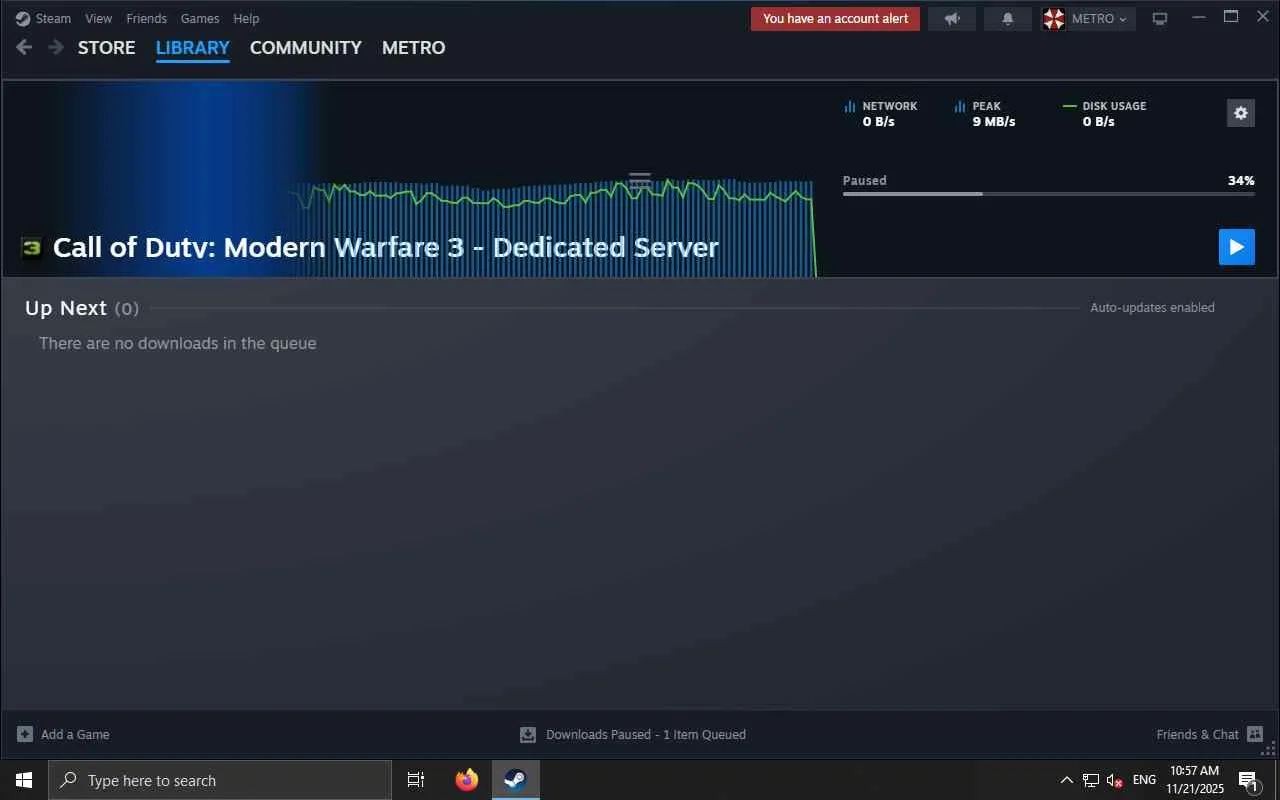1280x800 pixels.
Task: Click the METRO user avatar
Action: click(1054, 18)
